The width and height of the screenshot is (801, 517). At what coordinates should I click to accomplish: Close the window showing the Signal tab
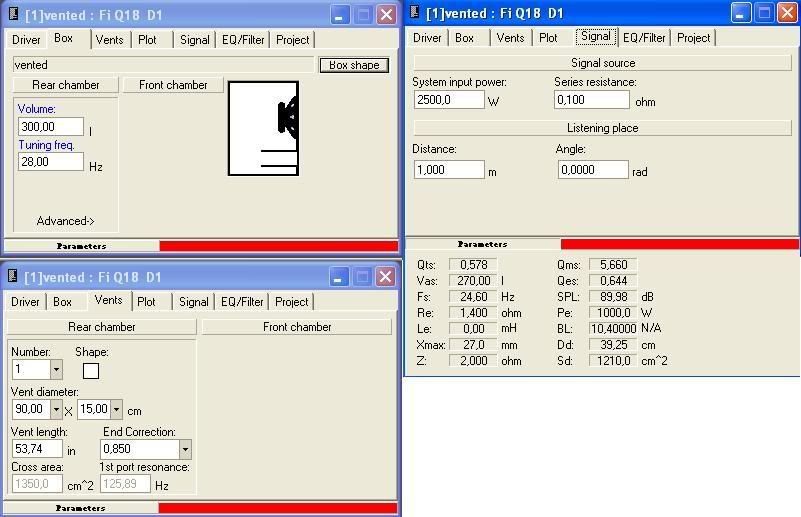(x=787, y=13)
